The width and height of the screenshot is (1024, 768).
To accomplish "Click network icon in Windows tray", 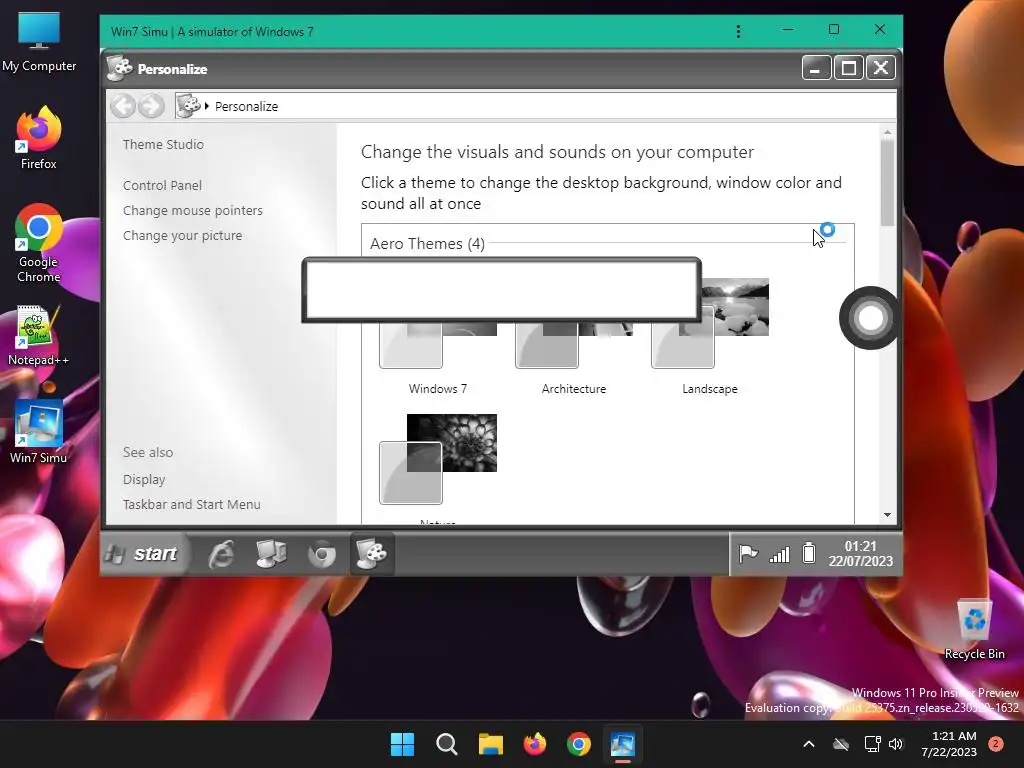I will click(872, 744).
